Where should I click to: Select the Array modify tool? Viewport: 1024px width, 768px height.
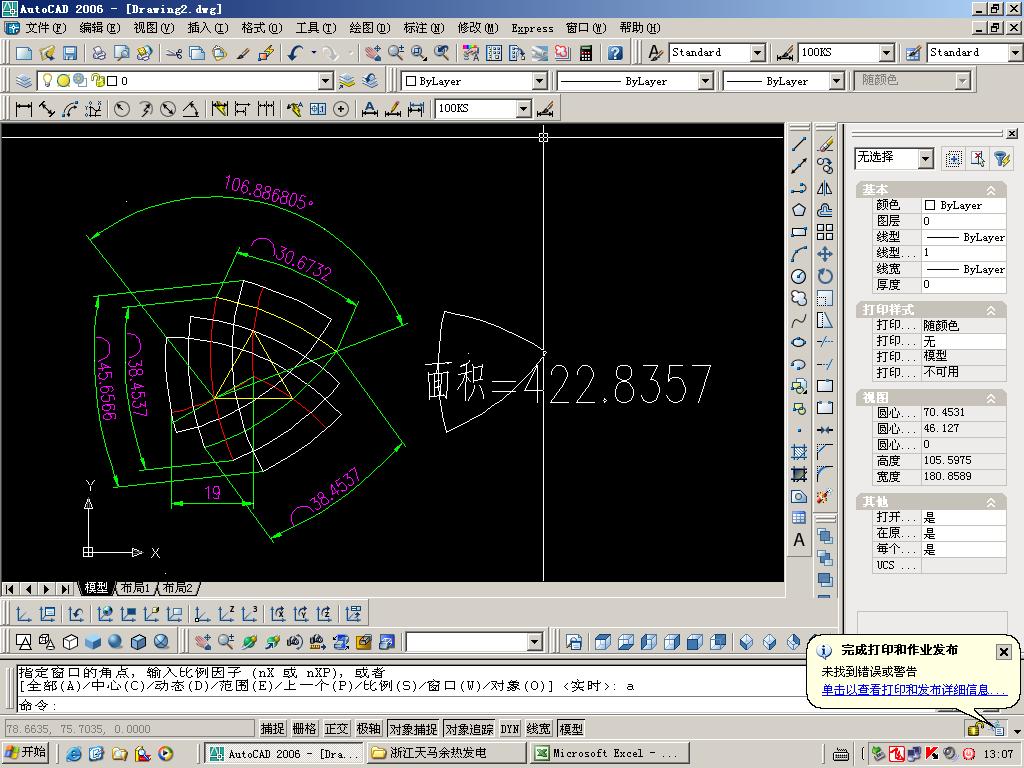point(825,232)
